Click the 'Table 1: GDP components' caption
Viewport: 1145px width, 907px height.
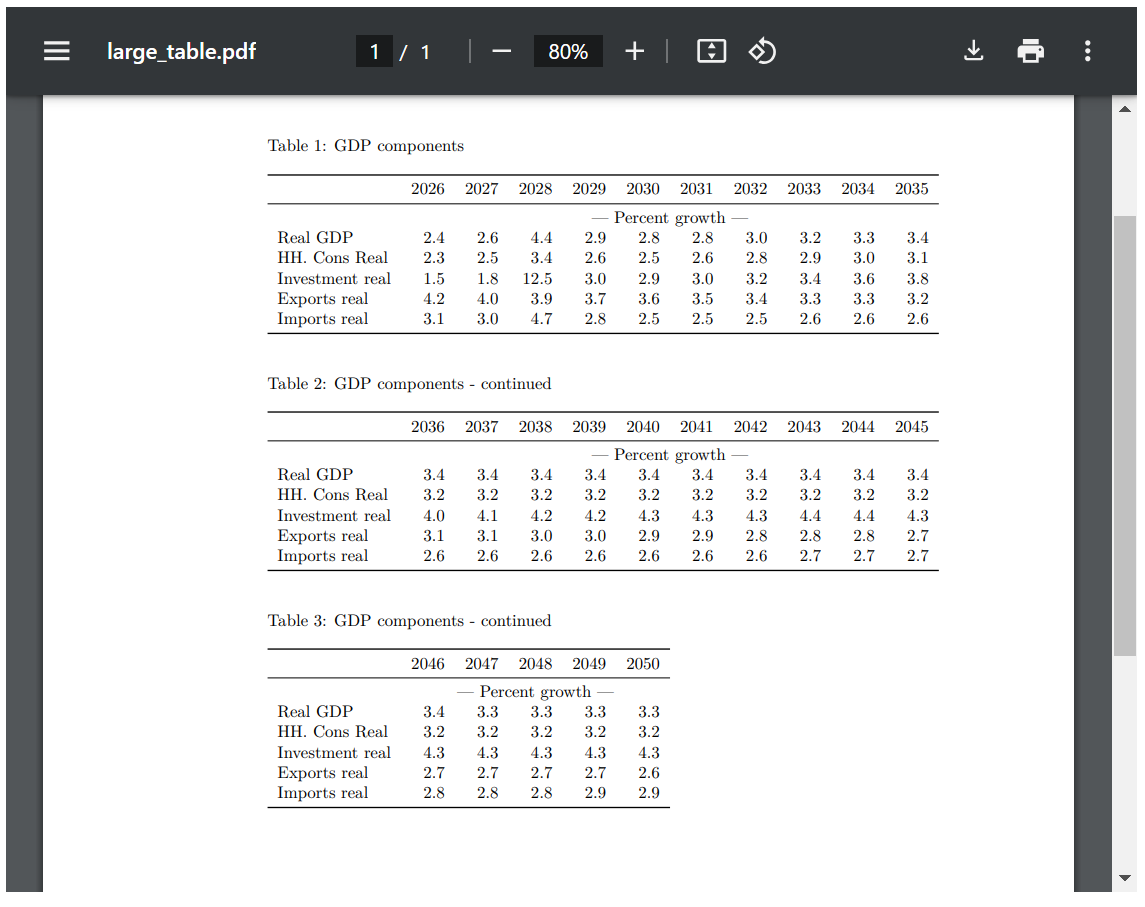tap(365, 146)
